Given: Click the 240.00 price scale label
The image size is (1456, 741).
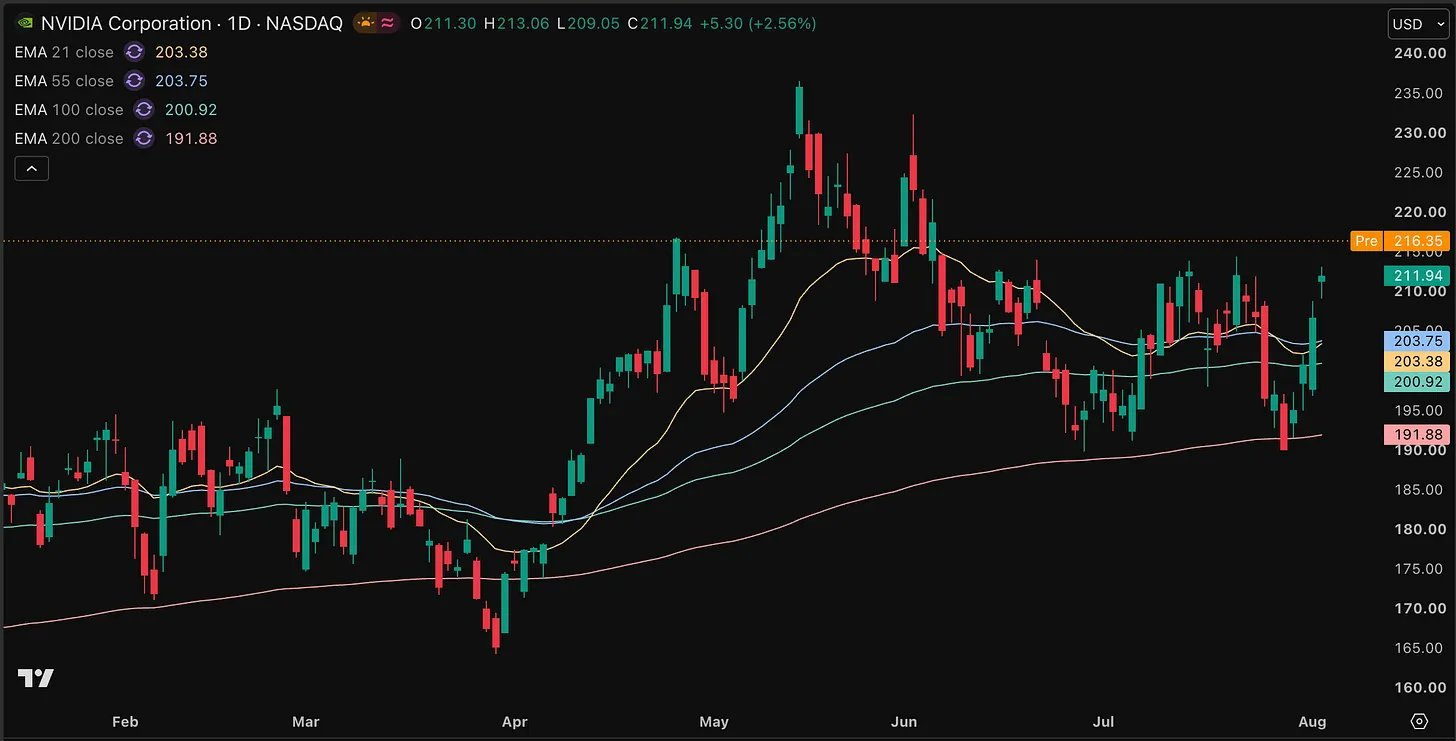Looking at the screenshot, I should coord(1421,53).
